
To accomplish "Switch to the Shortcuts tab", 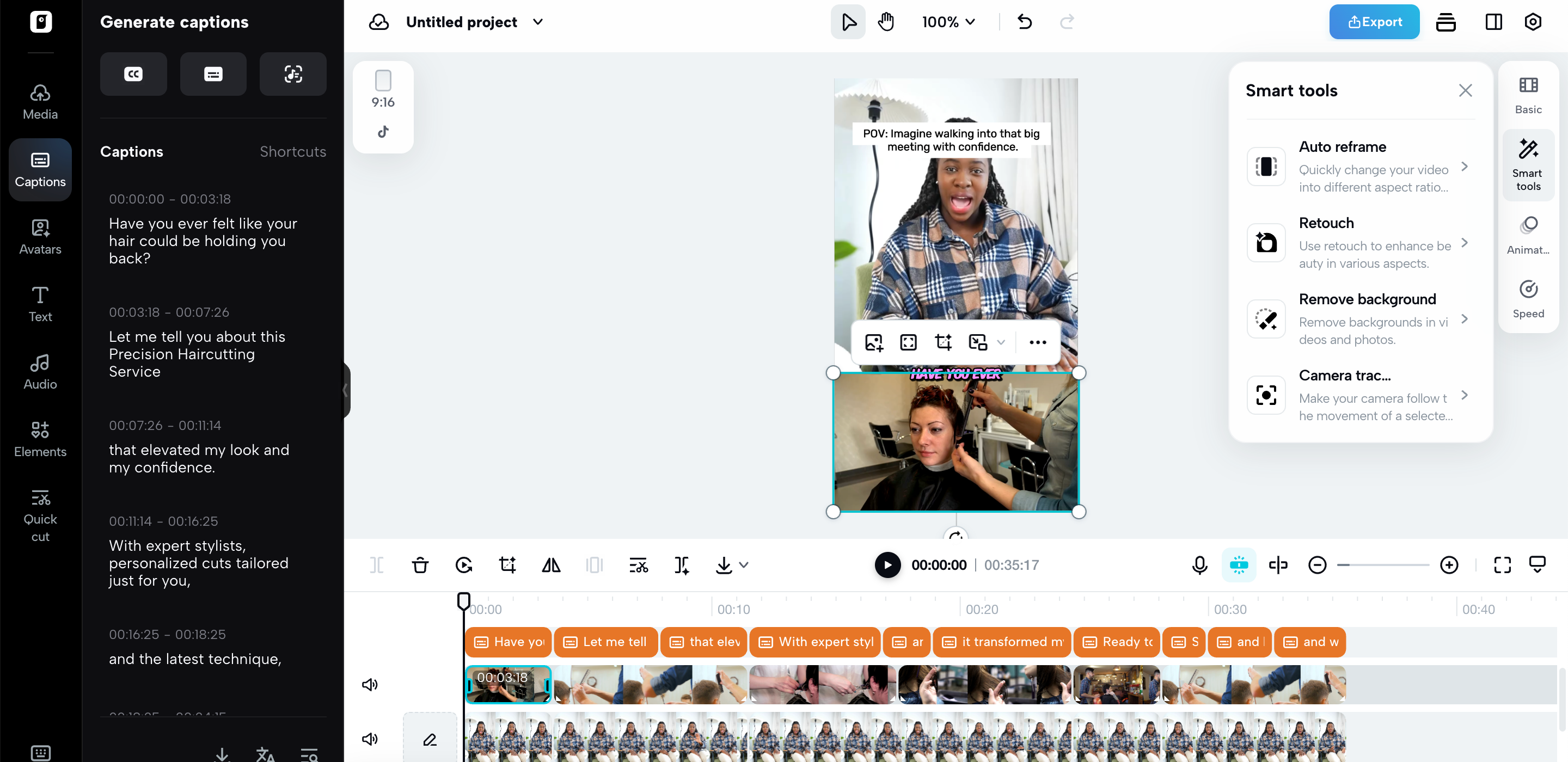I will 293,151.
